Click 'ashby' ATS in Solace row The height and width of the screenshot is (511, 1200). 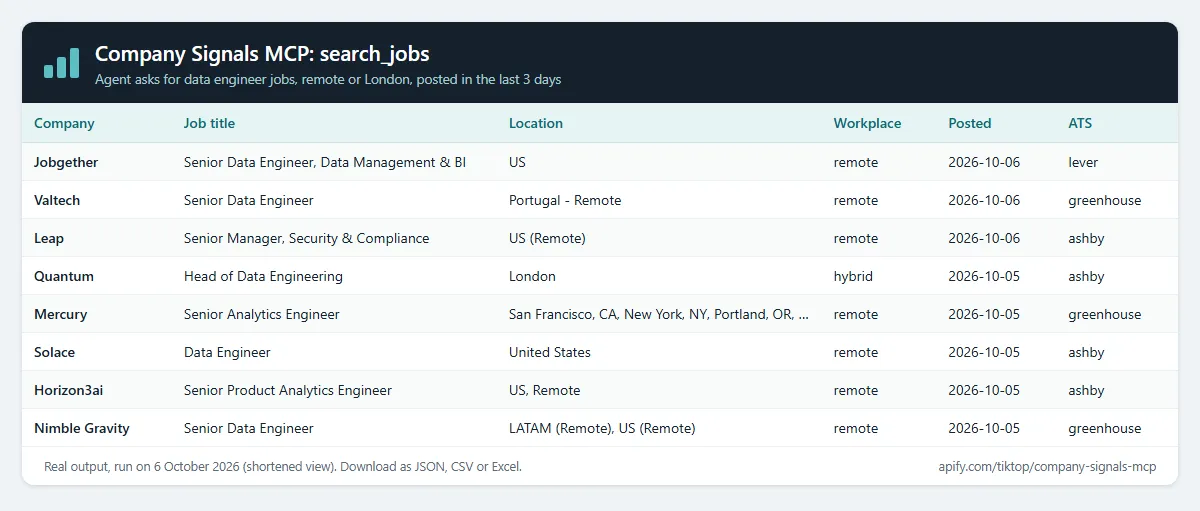click(x=1086, y=352)
